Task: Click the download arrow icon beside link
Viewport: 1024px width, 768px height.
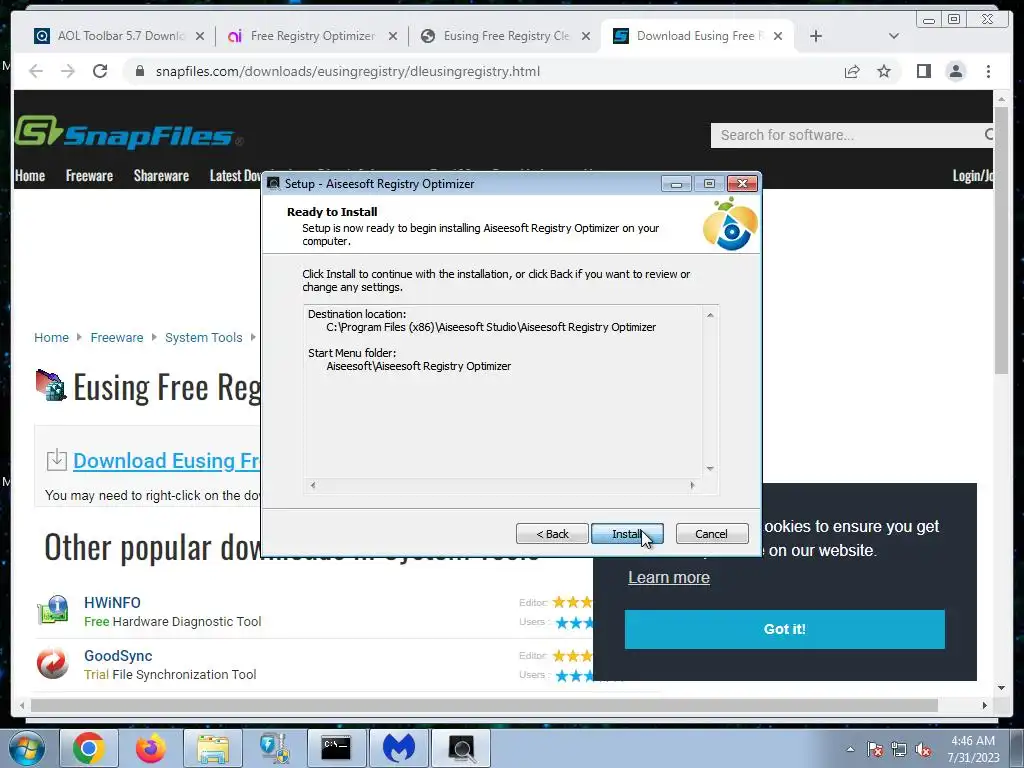Action: coord(57,460)
